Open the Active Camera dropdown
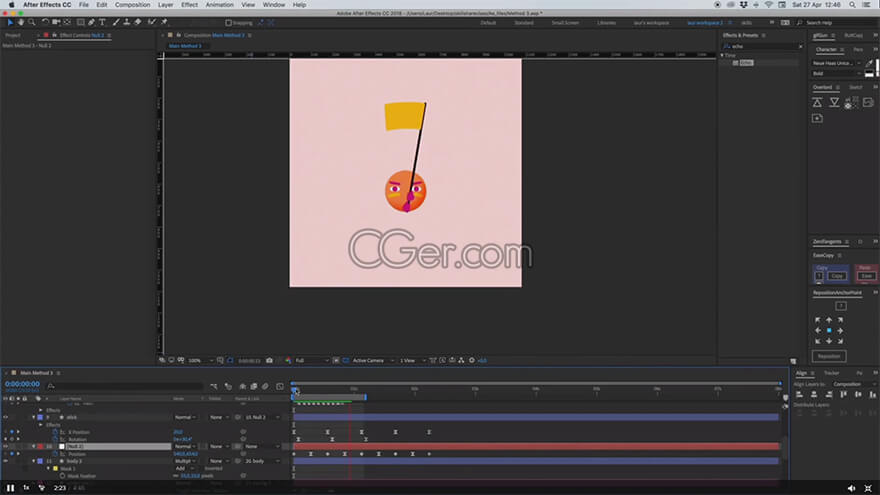 [x=373, y=360]
